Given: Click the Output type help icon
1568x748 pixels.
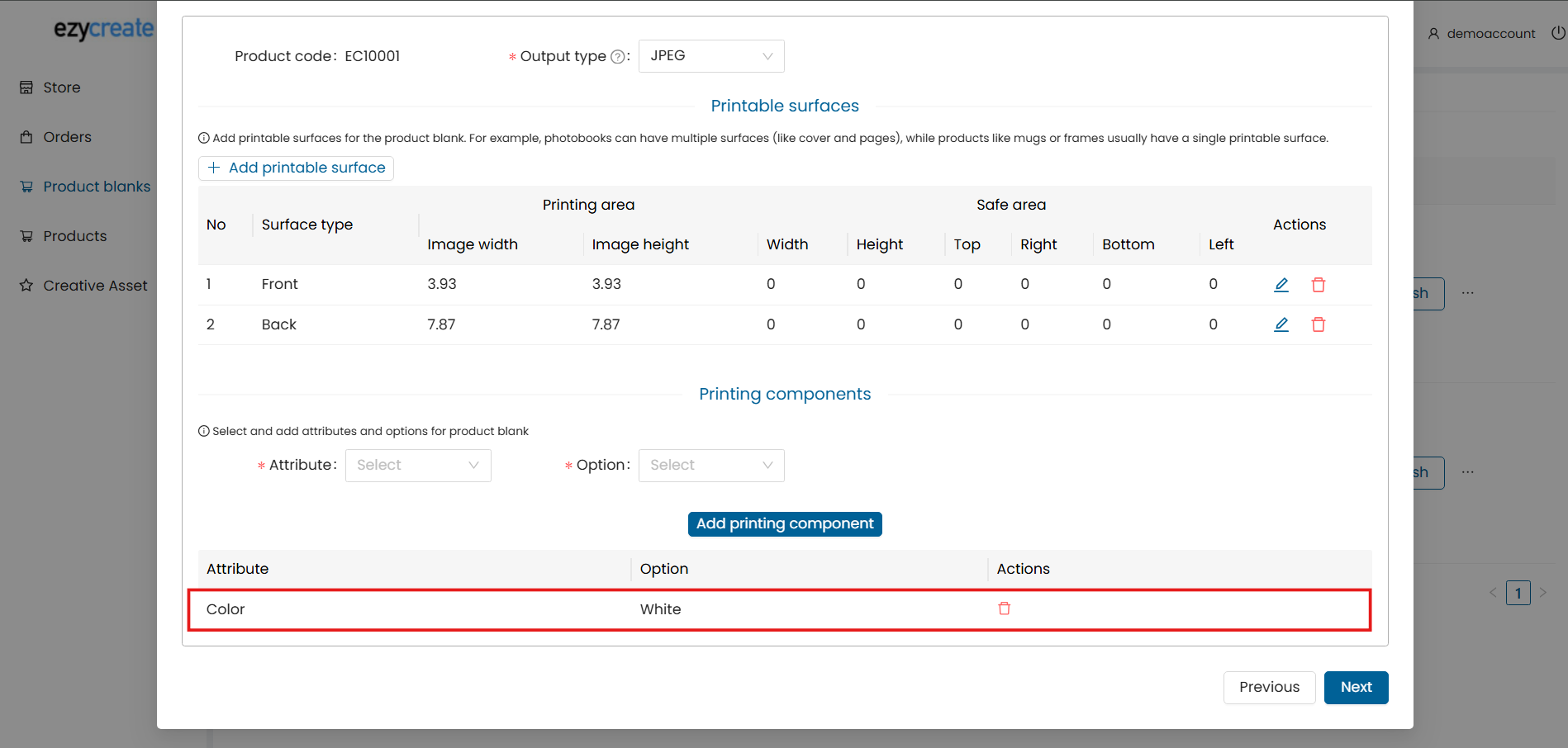Looking at the screenshot, I should pos(617,57).
